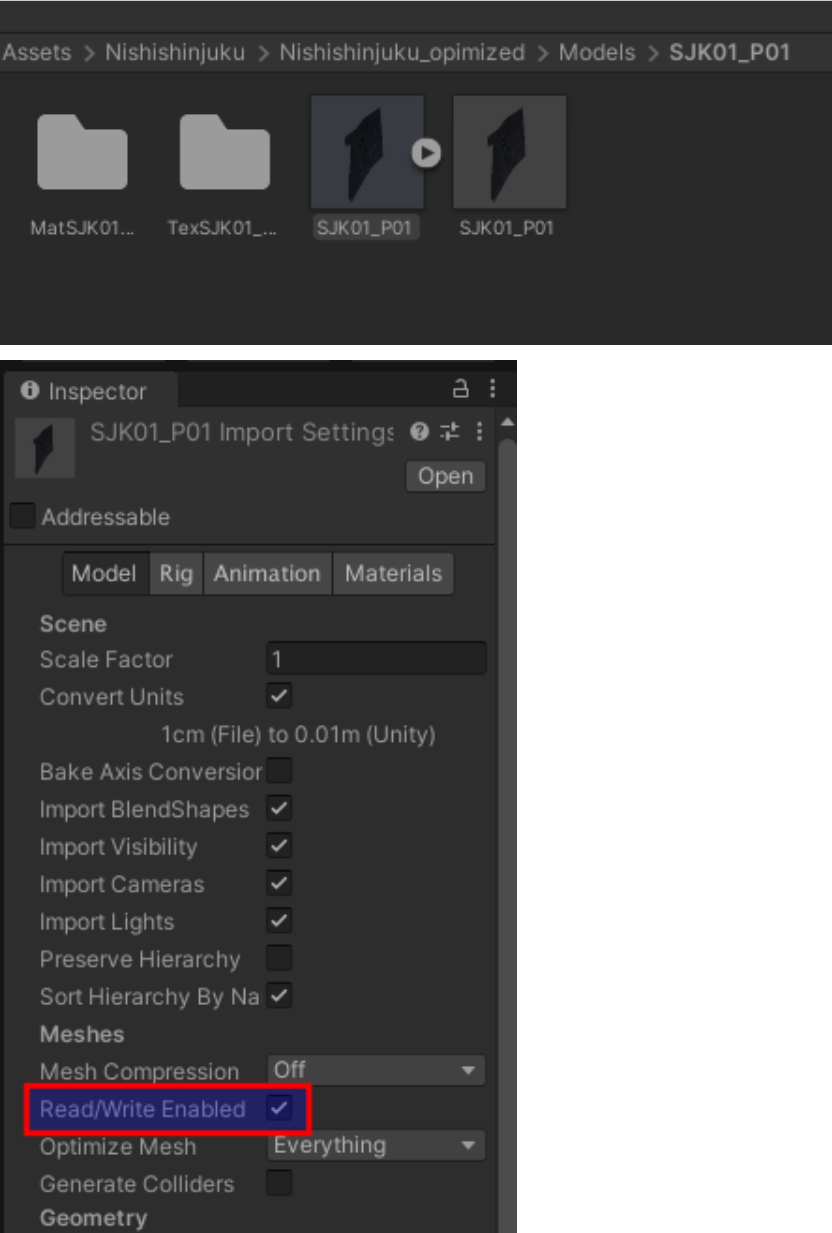Image resolution: width=832 pixels, height=1233 pixels.
Task: Disable the Read/Write Enabled checkbox
Action: point(279,1108)
